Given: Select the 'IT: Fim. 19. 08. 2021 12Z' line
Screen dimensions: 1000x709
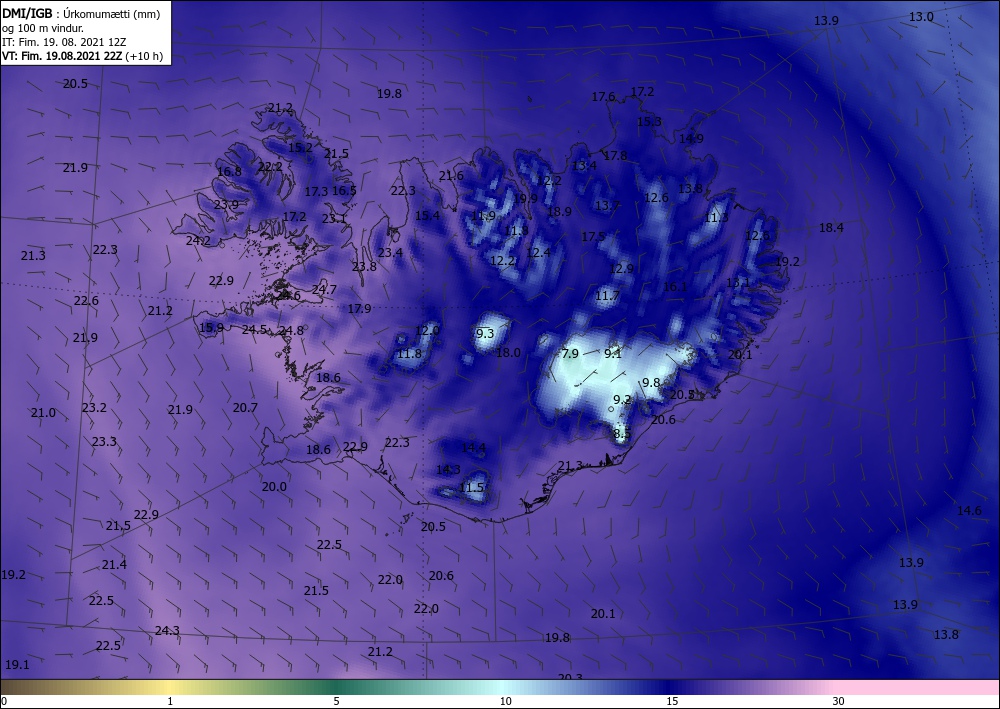Looking at the screenshot, I should coord(64,41).
